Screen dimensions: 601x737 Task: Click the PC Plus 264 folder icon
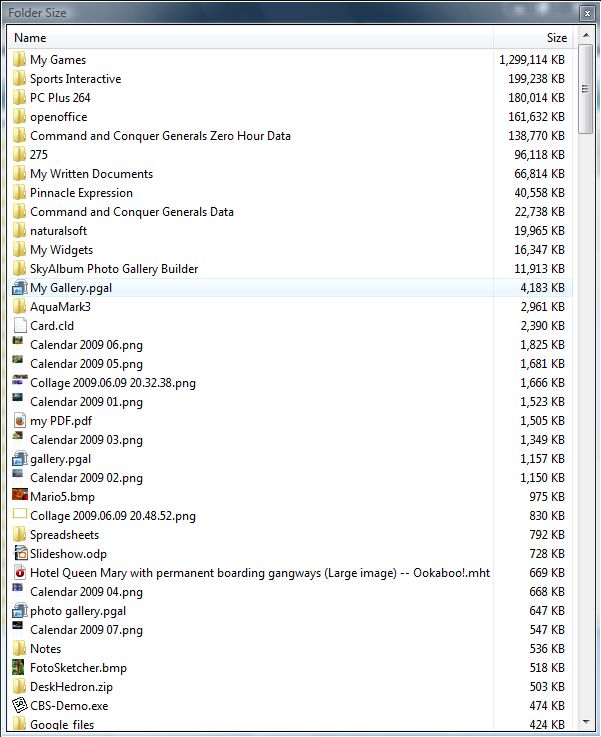click(19, 98)
